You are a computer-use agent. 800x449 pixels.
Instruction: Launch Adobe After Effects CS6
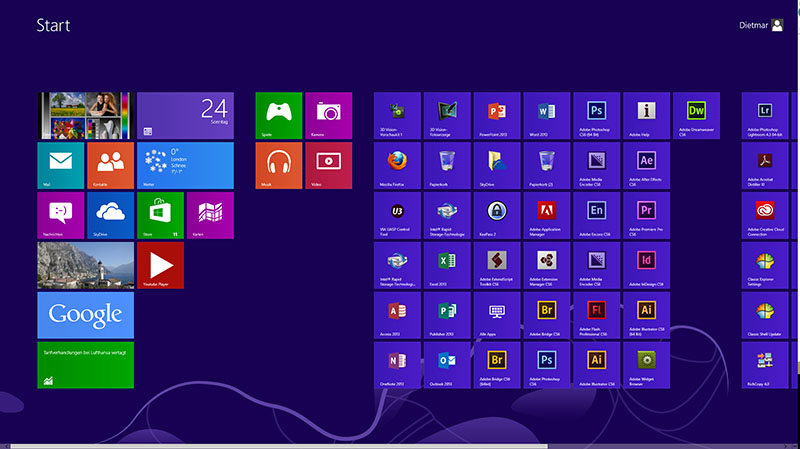646,165
